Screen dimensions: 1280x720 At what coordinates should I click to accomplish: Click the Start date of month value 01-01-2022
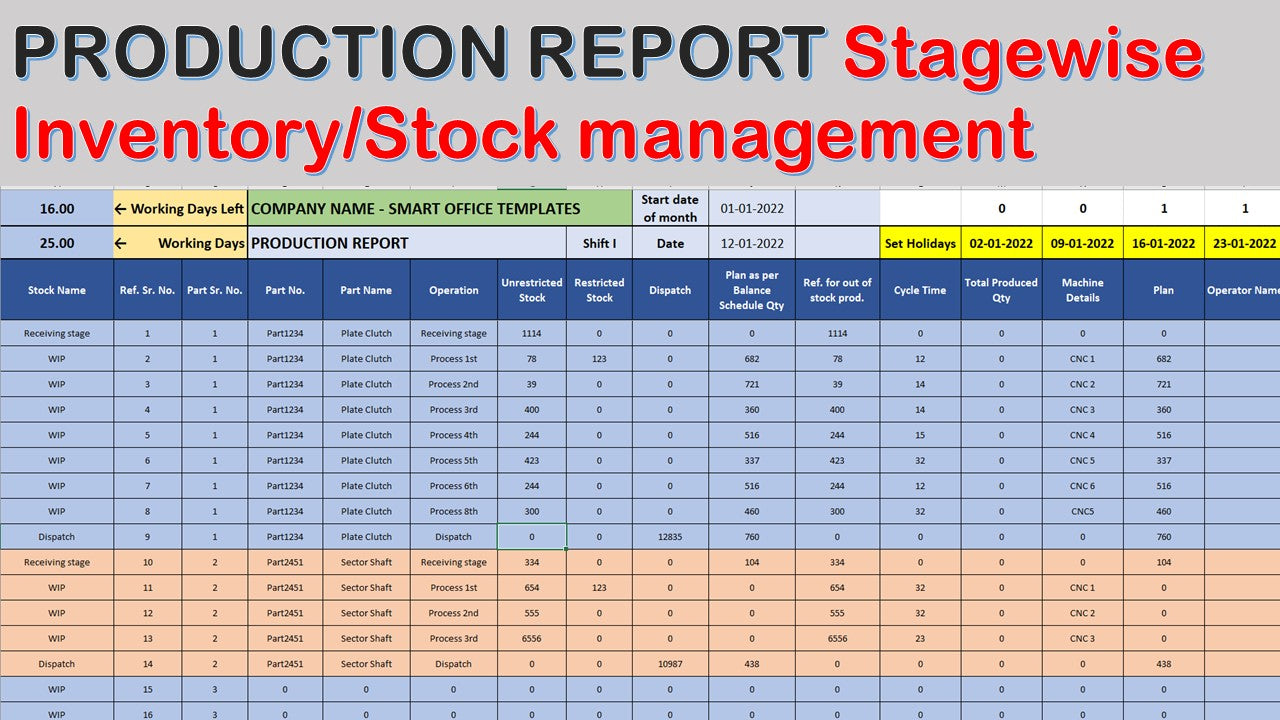coord(751,208)
